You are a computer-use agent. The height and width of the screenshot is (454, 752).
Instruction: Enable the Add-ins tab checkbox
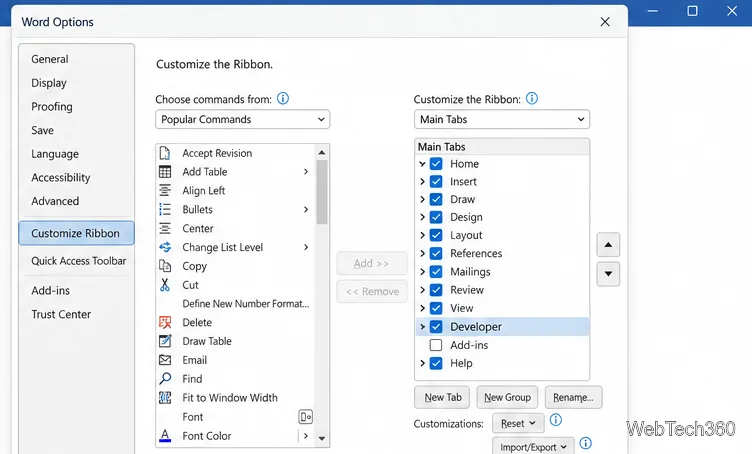click(436, 345)
